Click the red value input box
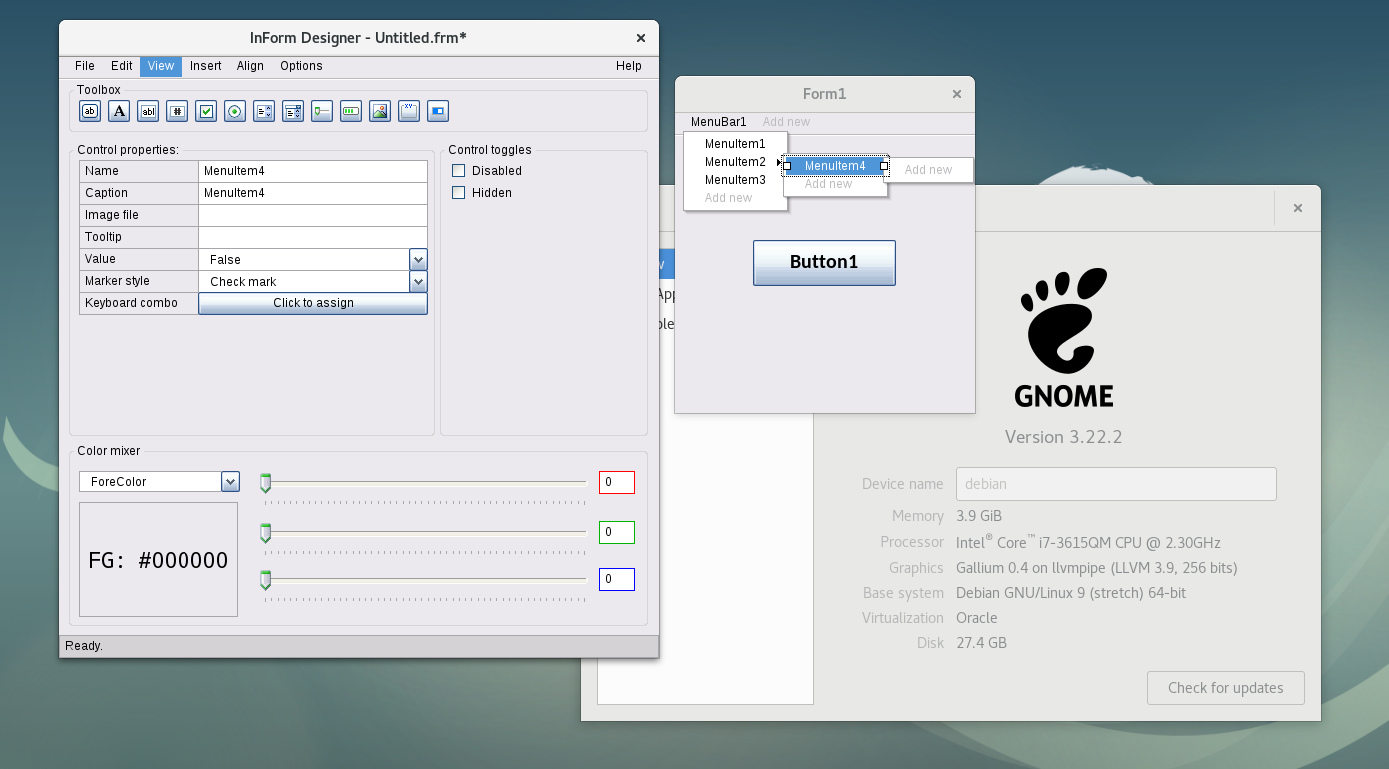 click(617, 483)
